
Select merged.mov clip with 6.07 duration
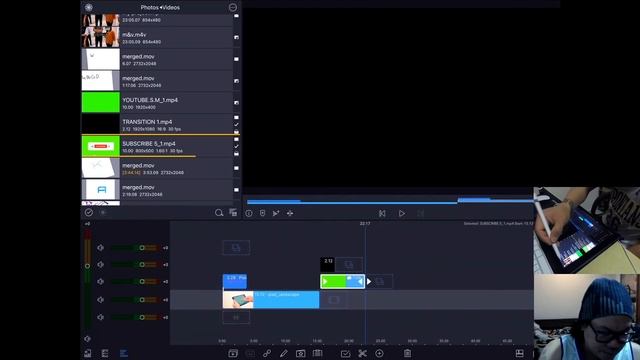coord(157,60)
